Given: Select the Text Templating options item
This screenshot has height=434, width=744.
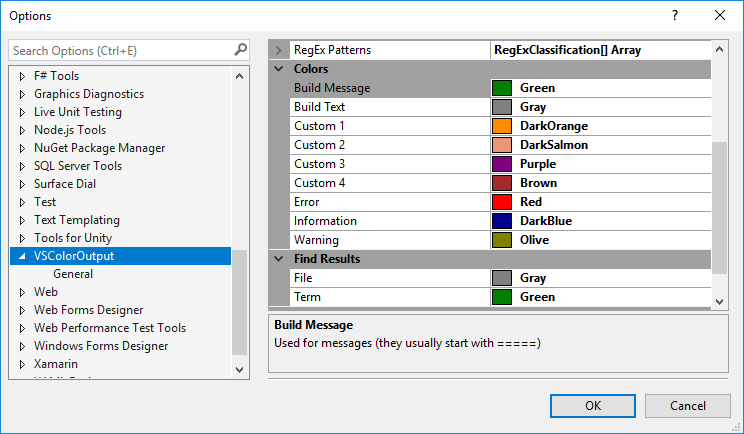Looking at the screenshot, I should click(x=76, y=220).
